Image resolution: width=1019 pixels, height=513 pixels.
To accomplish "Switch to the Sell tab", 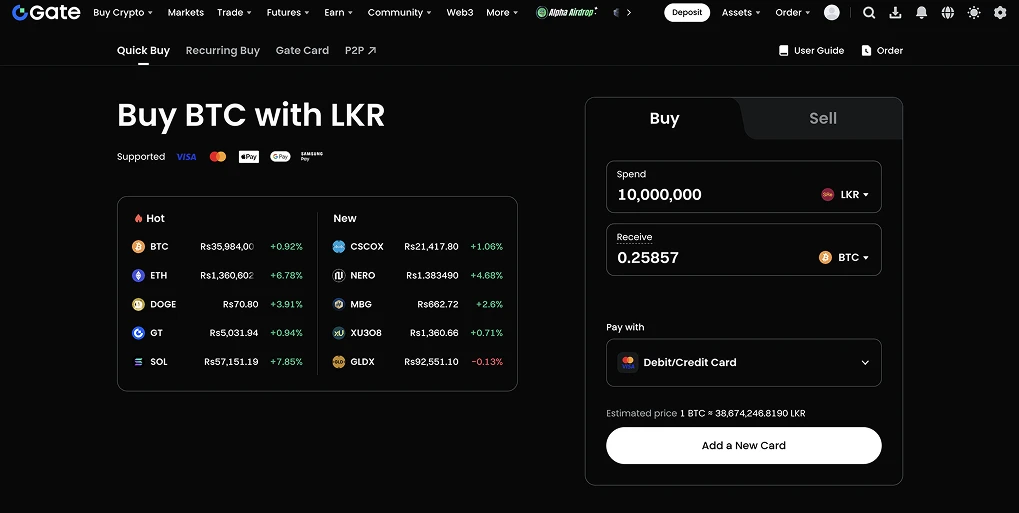I will point(823,118).
